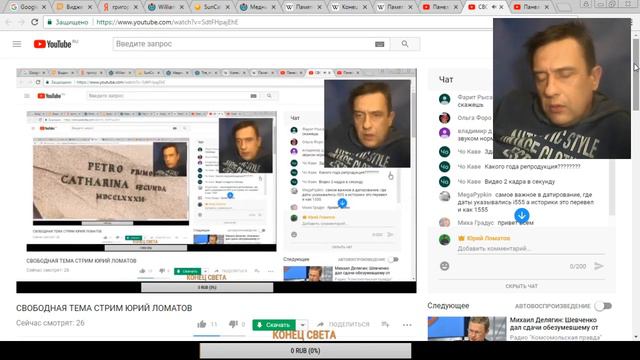The image size is (640, 360).
Task: Dislike the video with the thumbs-down
Action: pos(233,324)
